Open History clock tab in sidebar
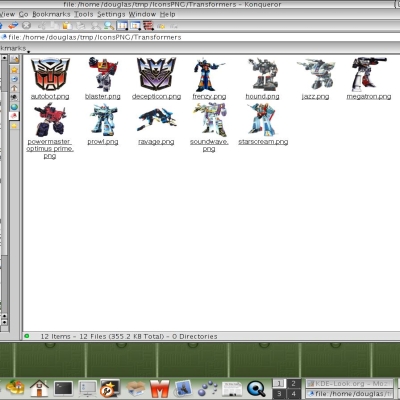This screenshot has width=400, height=400. click(x=14, y=79)
